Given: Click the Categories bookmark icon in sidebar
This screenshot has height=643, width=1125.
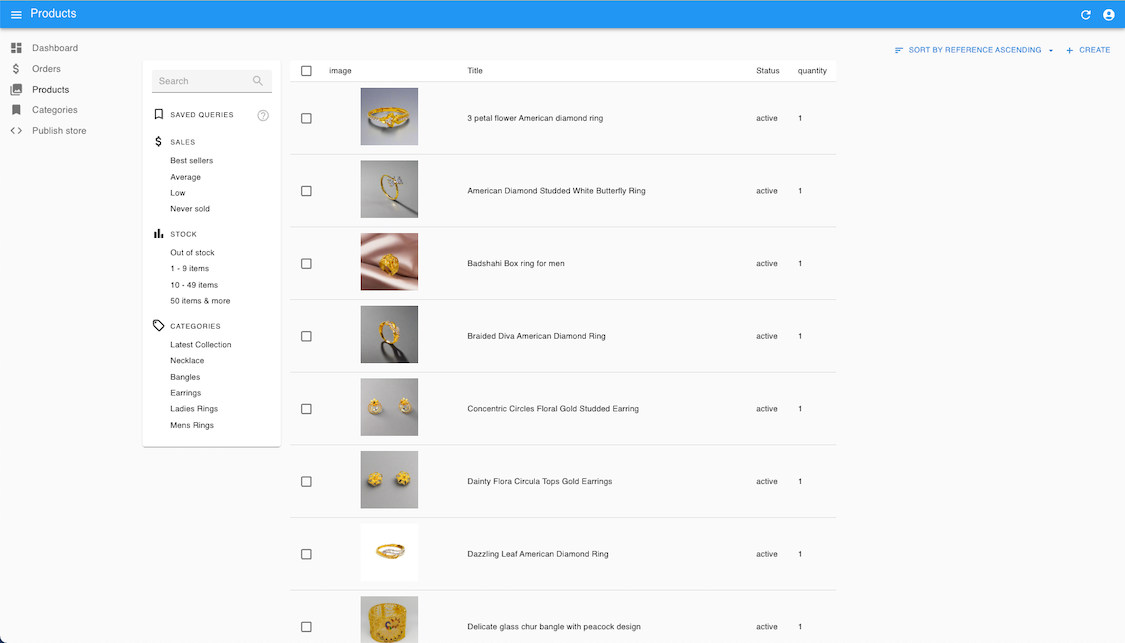Looking at the screenshot, I should point(16,110).
